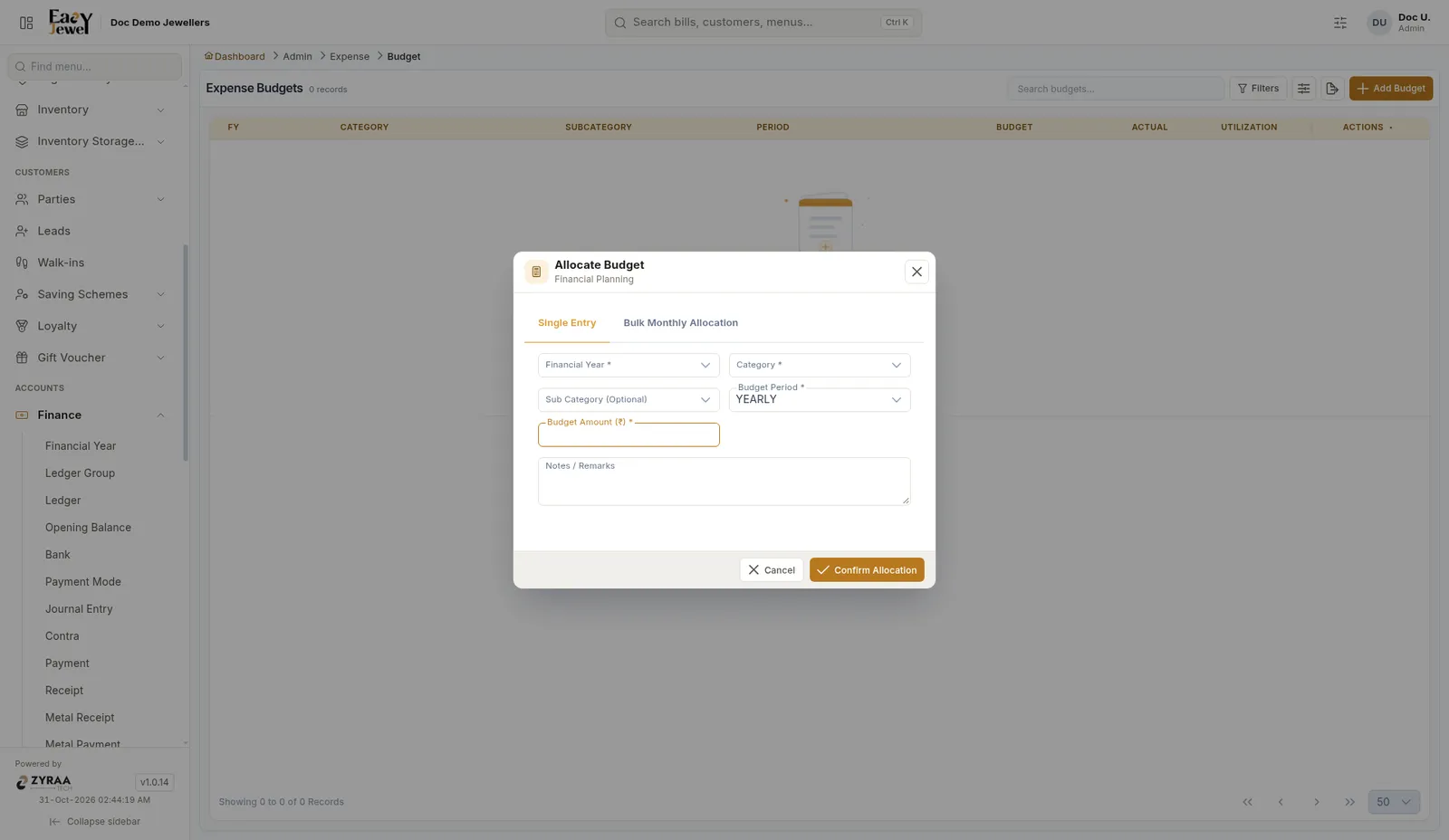Go to the previous page arrow
1449x840 pixels.
pyautogui.click(x=1281, y=802)
